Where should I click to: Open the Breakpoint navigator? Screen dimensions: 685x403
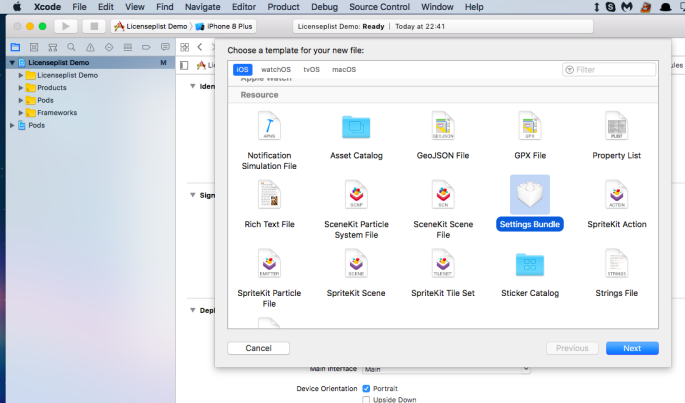click(146, 47)
